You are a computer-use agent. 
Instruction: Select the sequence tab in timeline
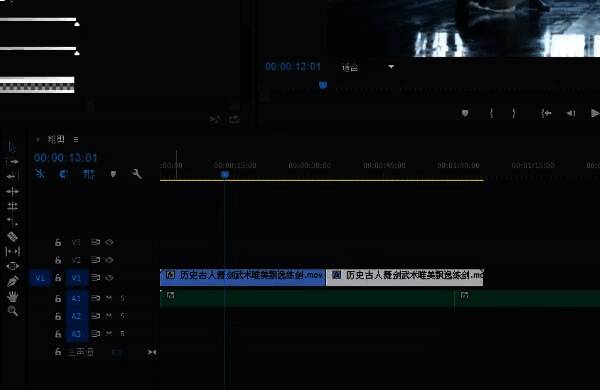pos(56,139)
